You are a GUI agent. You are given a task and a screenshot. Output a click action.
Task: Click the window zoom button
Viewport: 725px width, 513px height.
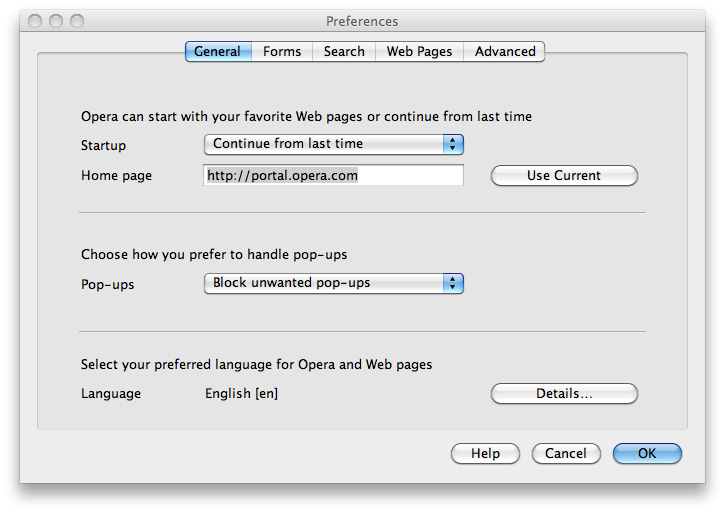pyautogui.click(x=77, y=21)
